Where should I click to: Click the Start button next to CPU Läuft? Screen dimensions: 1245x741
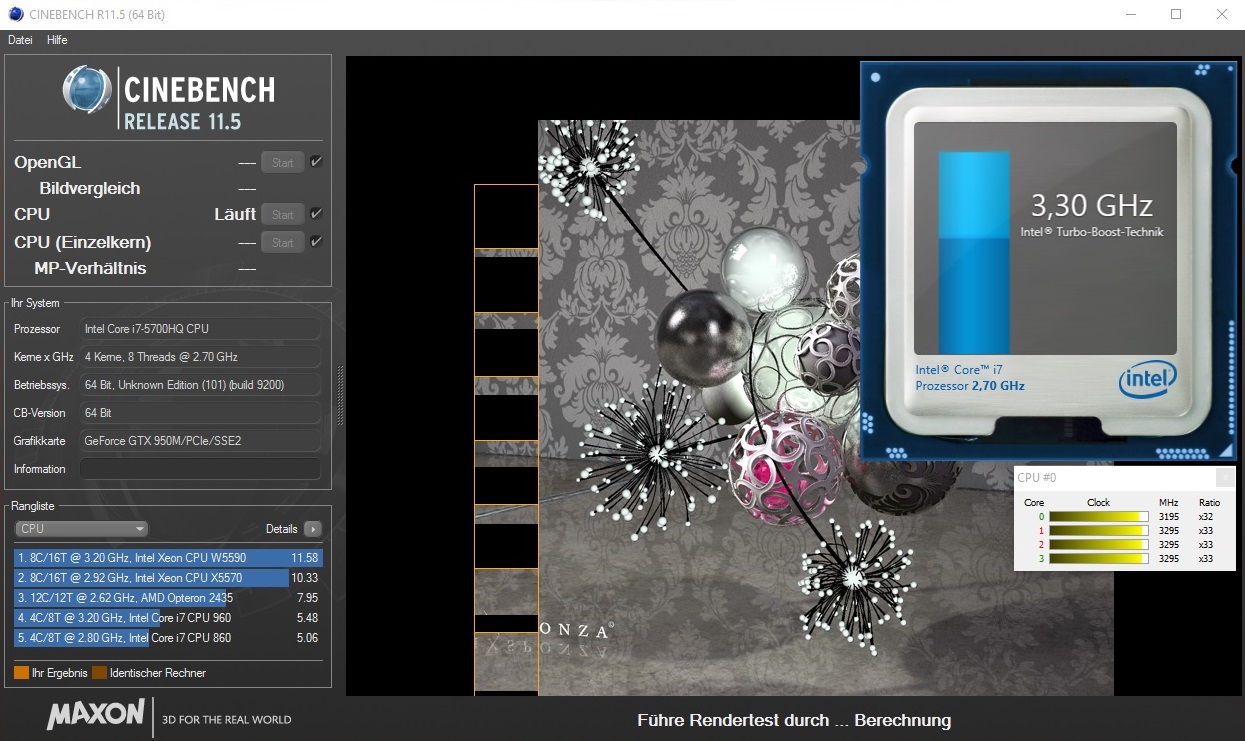[283, 214]
